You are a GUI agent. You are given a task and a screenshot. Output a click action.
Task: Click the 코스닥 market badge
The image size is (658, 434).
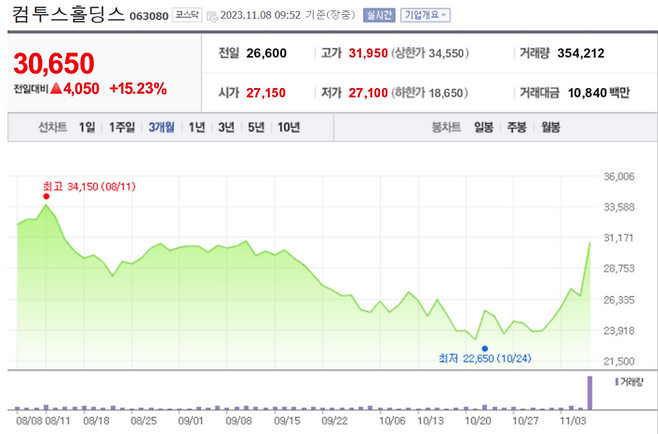click(x=187, y=15)
